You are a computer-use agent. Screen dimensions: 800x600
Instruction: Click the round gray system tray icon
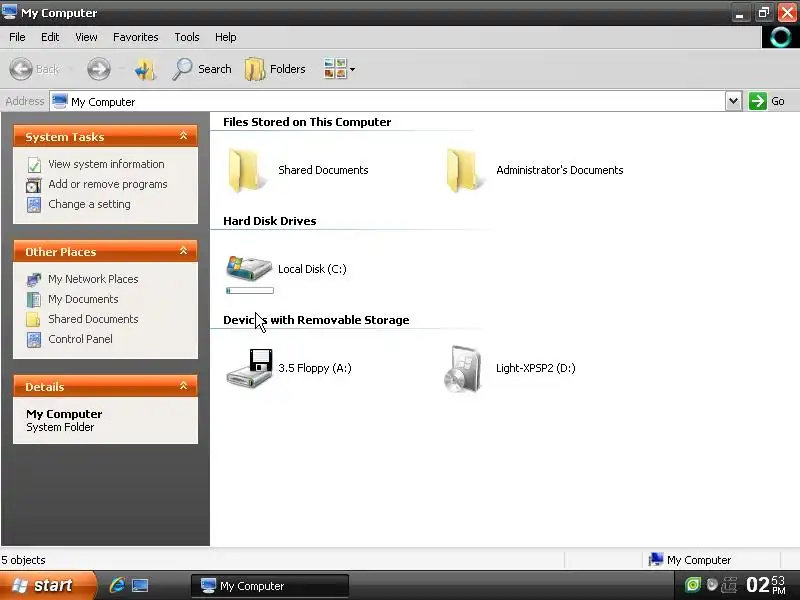[x=712, y=585]
